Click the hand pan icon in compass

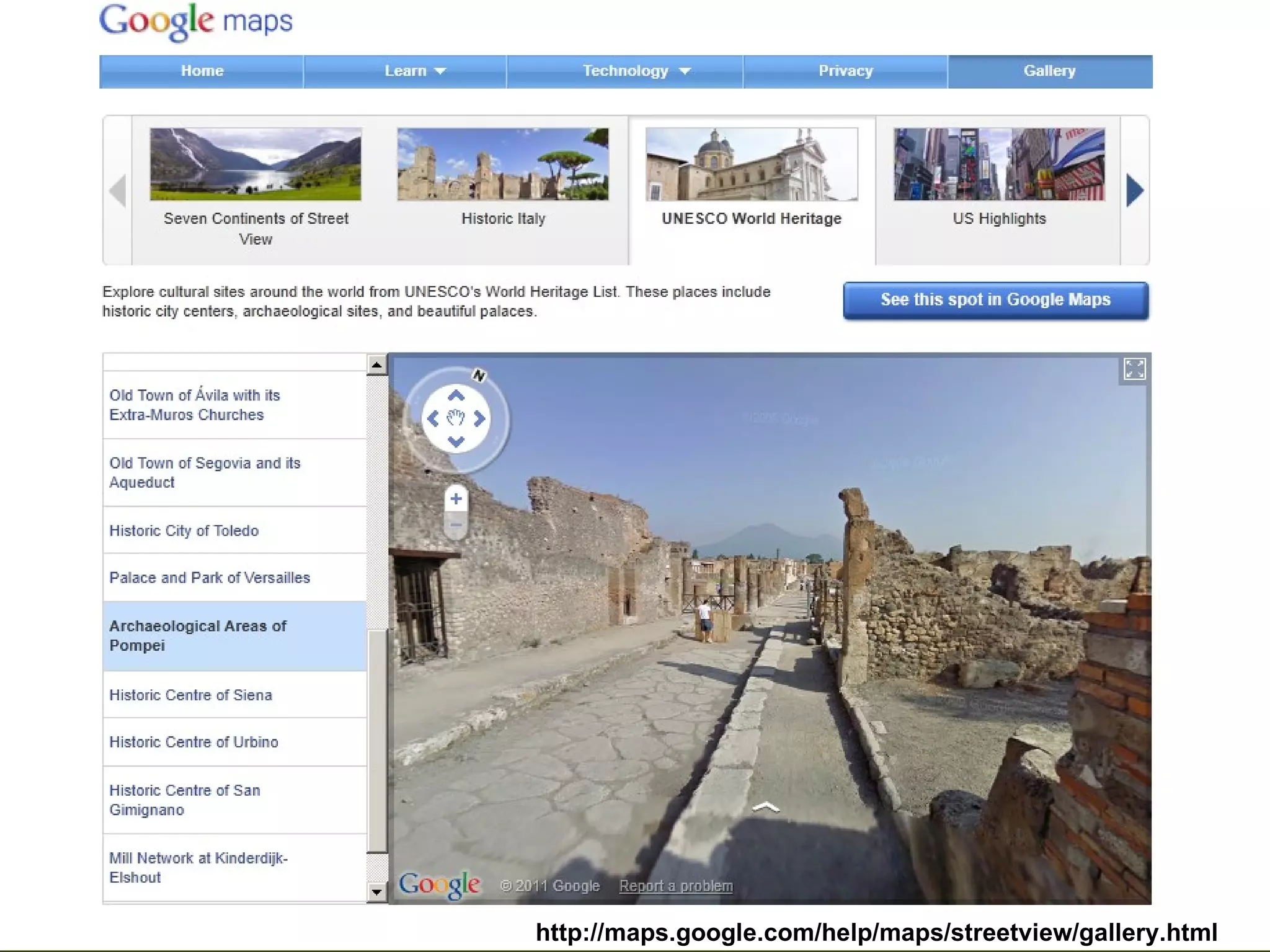click(456, 418)
